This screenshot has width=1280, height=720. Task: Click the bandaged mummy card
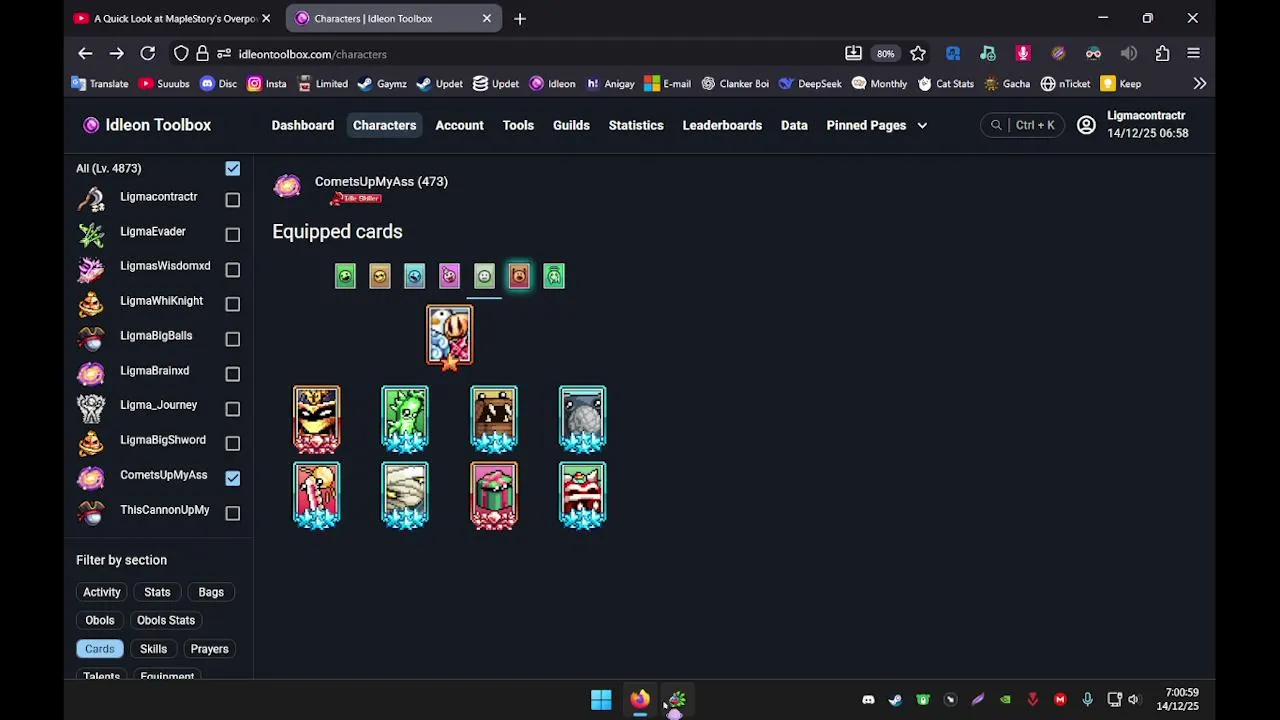coord(405,495)
